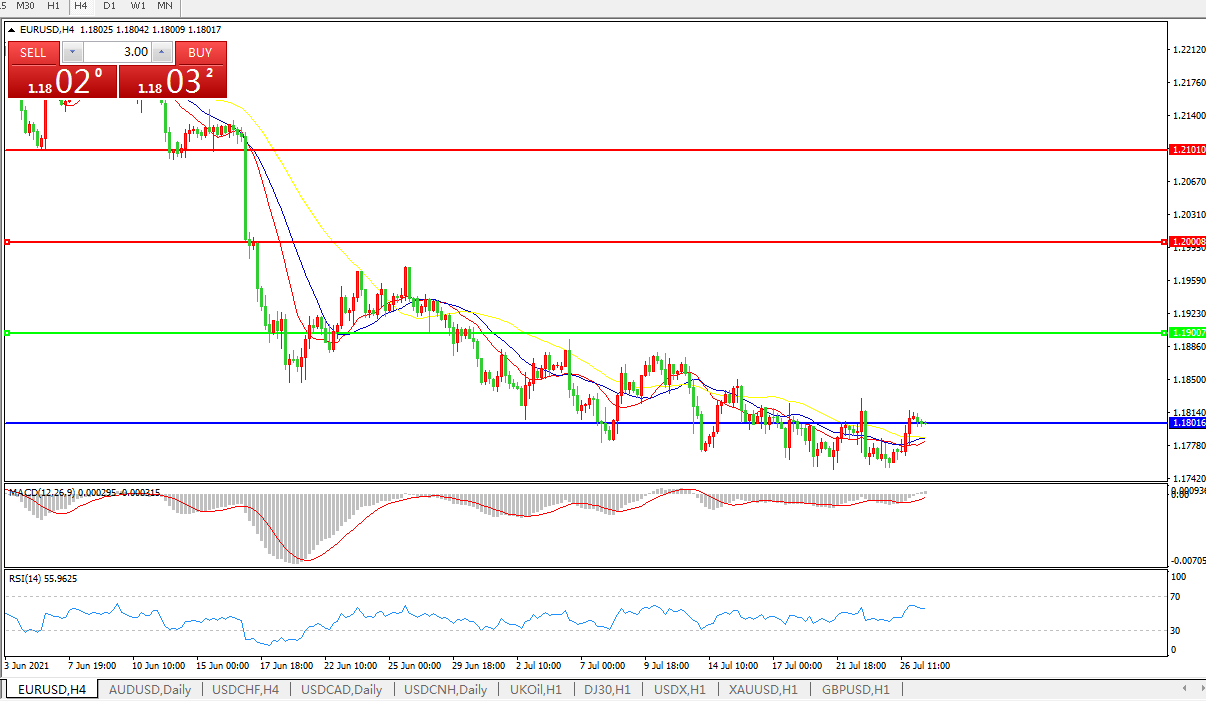This screenshot has width=1206, height=701.
Task: Open the AUDUSD,Daily chart tab
Action: [x=150, y=690]
